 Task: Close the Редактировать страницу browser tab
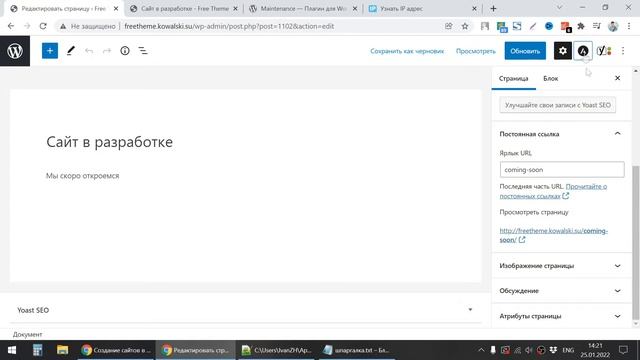(x=116, y=9)
